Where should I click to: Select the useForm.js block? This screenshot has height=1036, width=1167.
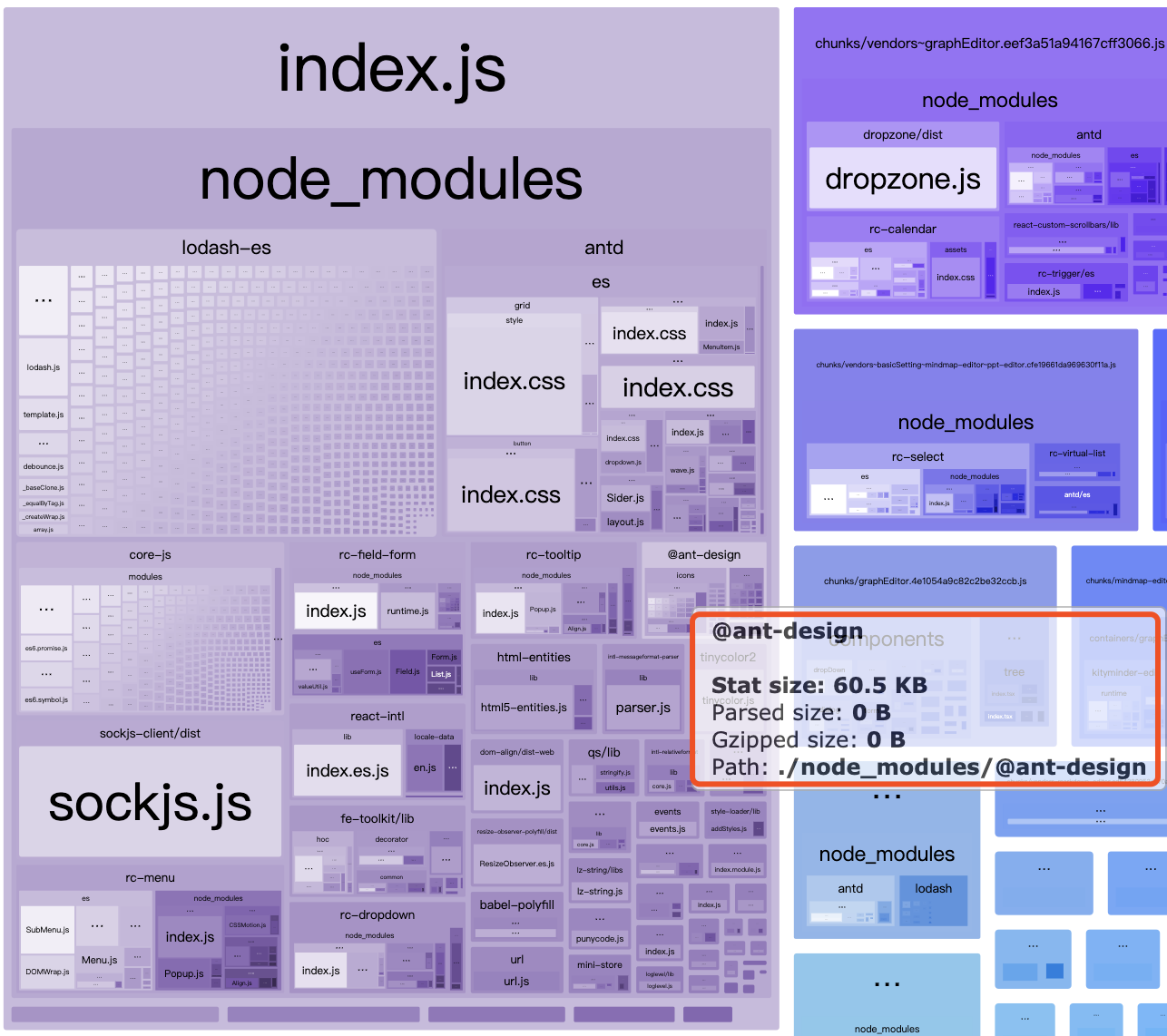366,671
